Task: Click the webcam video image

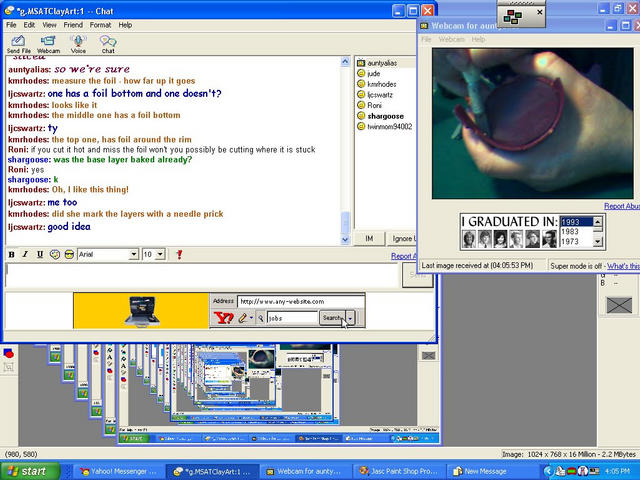Action: [x=533, y=123]
